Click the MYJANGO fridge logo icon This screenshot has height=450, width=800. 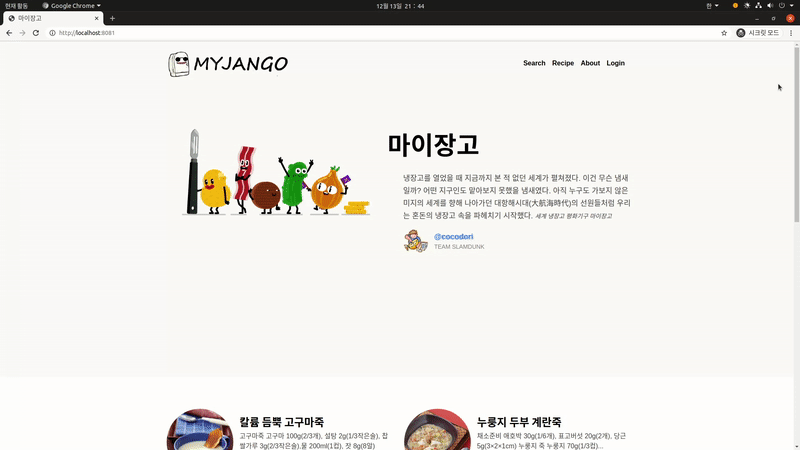click(x=179, y=64)
